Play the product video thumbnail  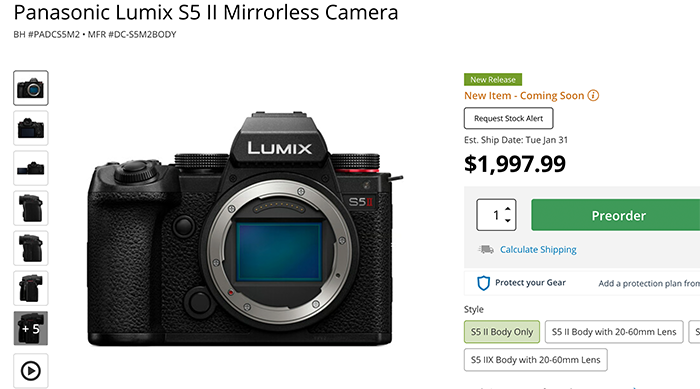[x=31, y=371]
